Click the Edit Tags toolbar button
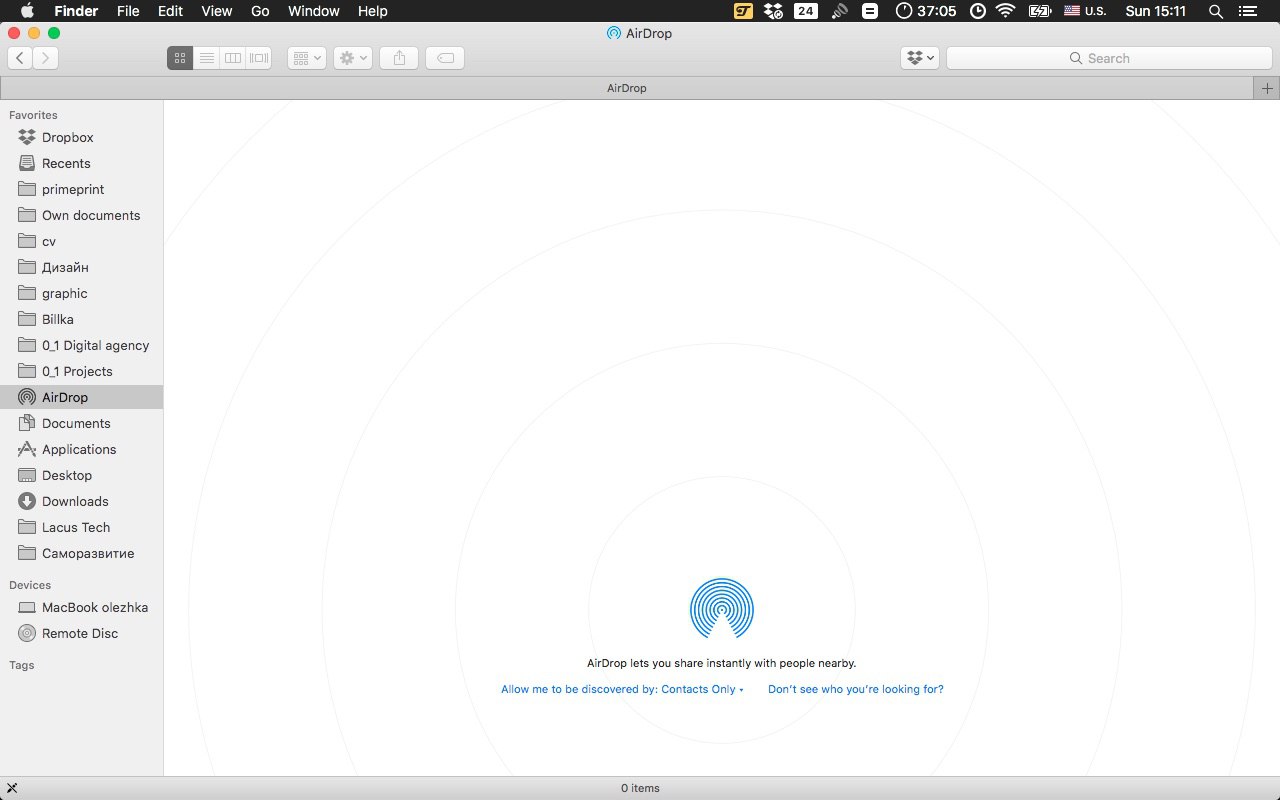This screenshot has width=1280, height=800. tap(445, 58)
